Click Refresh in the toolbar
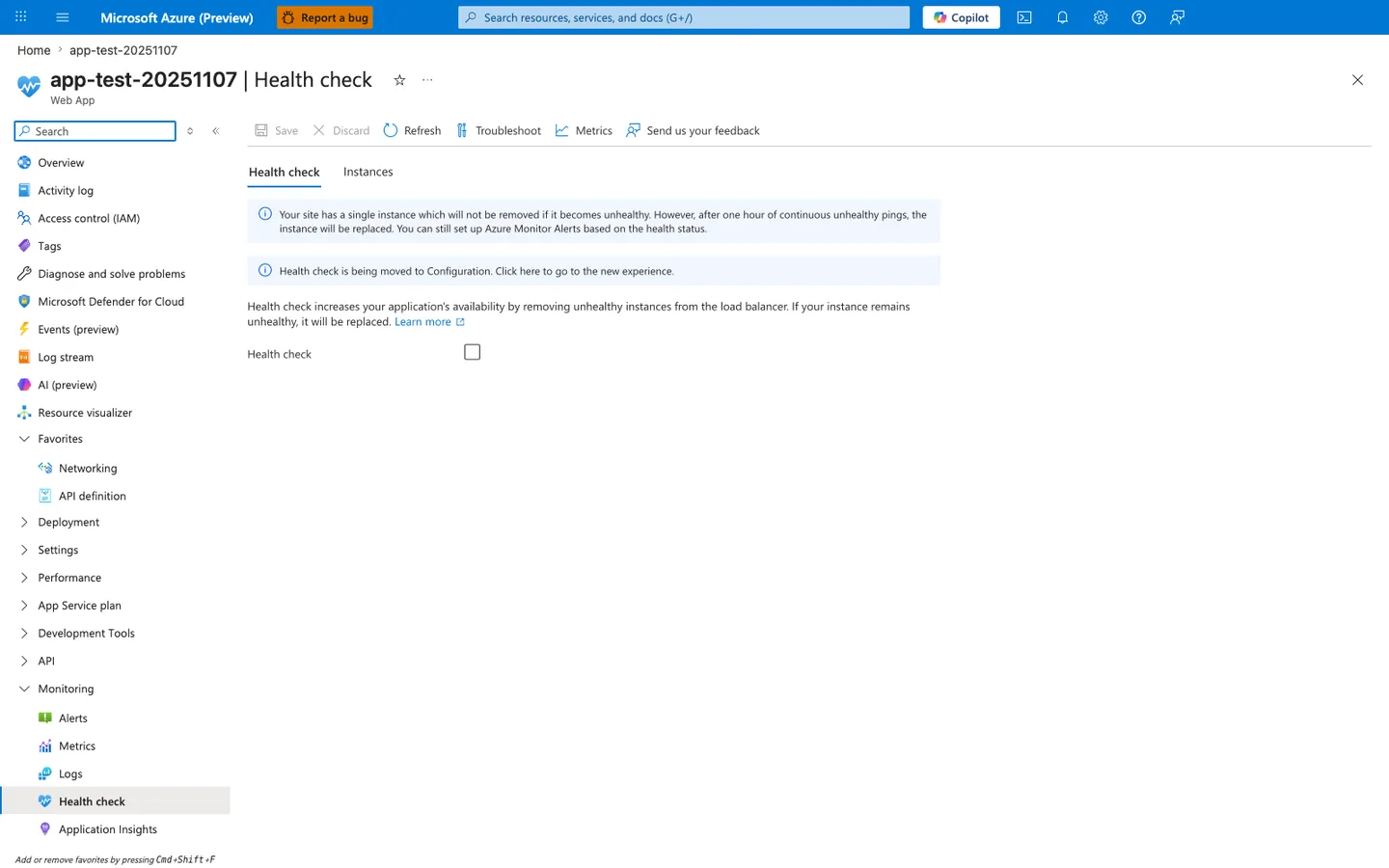 [x=412, y=130]
